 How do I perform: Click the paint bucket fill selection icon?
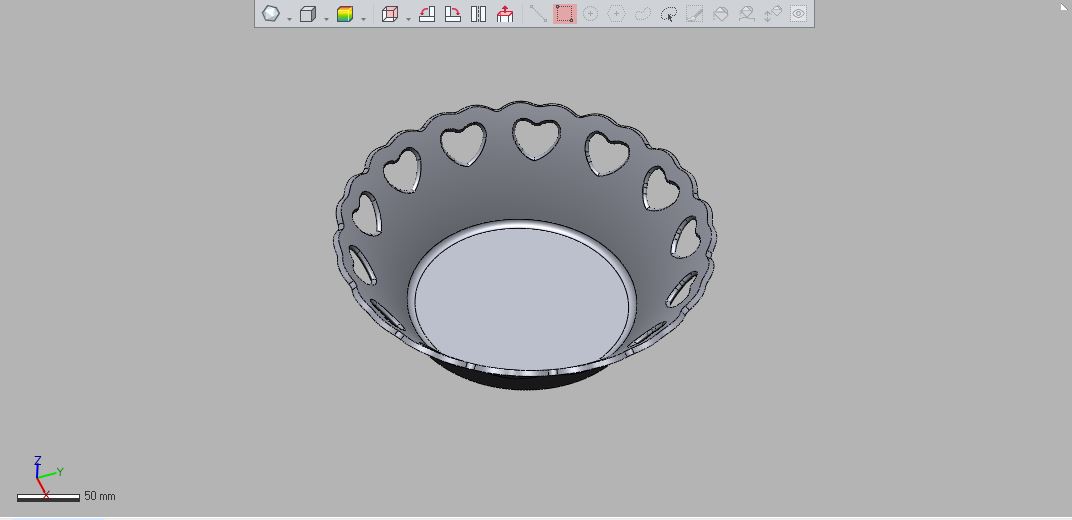click(721, 14)
